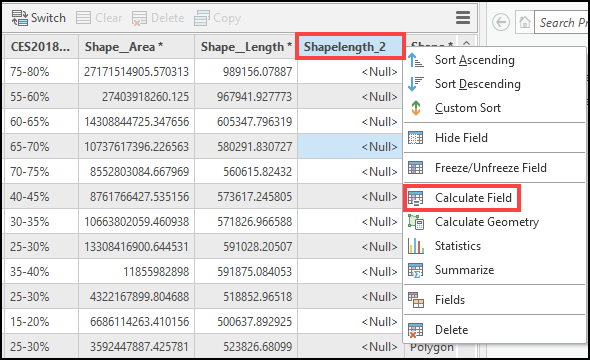Click the Summarize icon
The height and width of the screenshot is (360, 590).
(x=416, y=270)
